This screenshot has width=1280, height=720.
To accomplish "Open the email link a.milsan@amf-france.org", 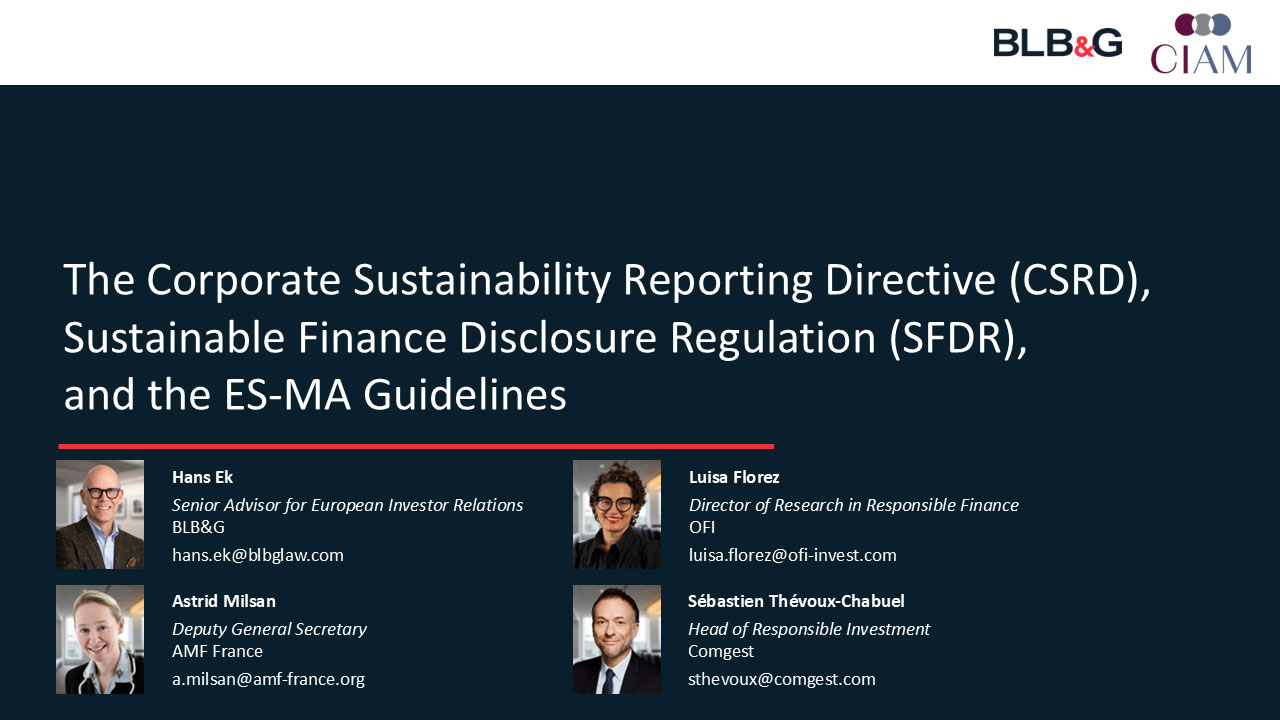I will click(268, 680).
